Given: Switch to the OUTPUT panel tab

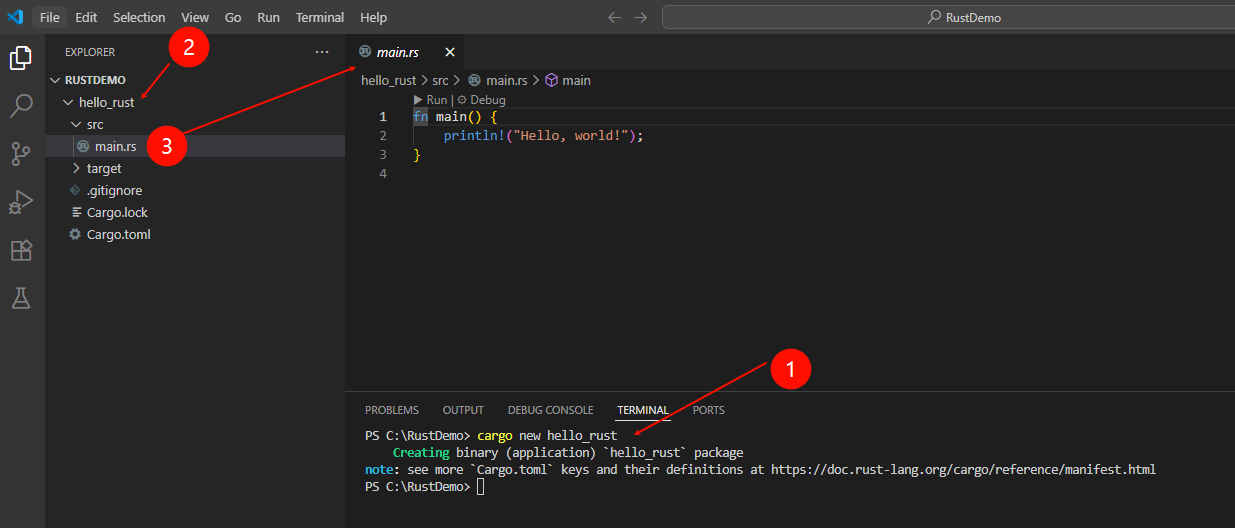Looking at the screenshot, I should point(463,410).
